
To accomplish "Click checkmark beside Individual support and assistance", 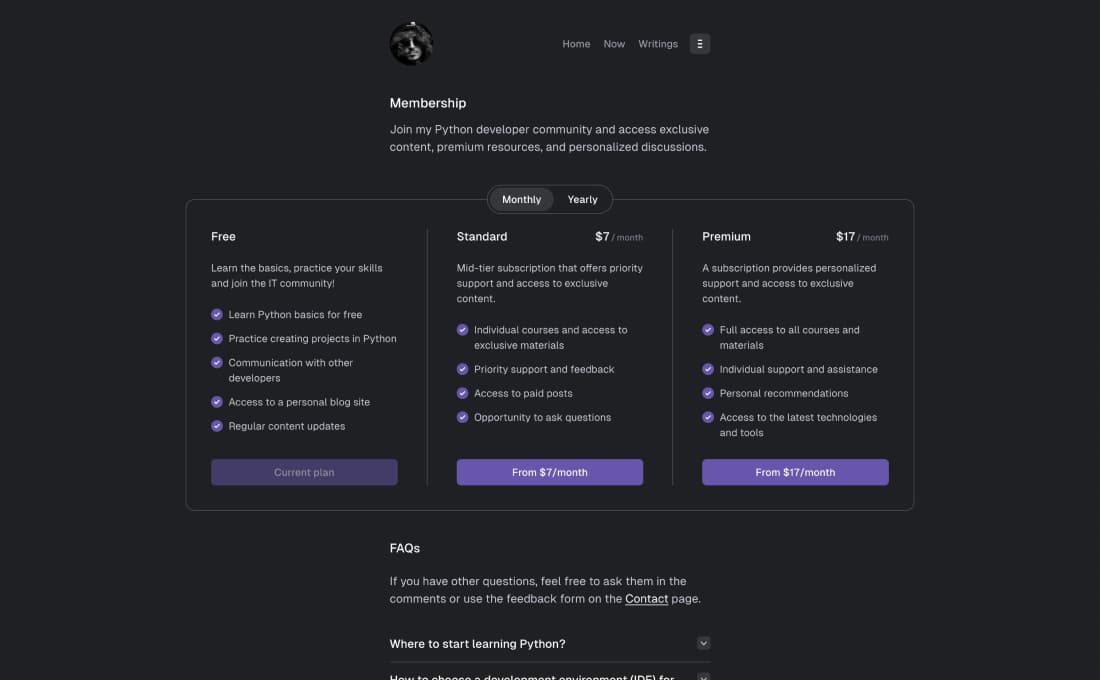I will click(708, 369).
